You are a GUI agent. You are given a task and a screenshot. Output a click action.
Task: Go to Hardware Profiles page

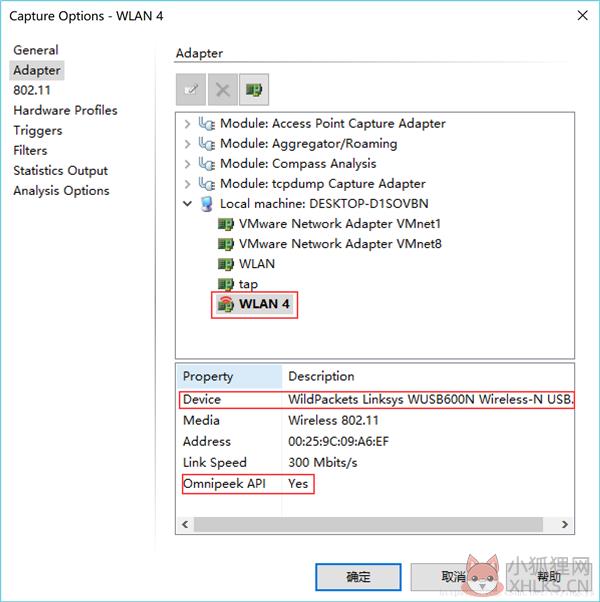click(65, 111)
